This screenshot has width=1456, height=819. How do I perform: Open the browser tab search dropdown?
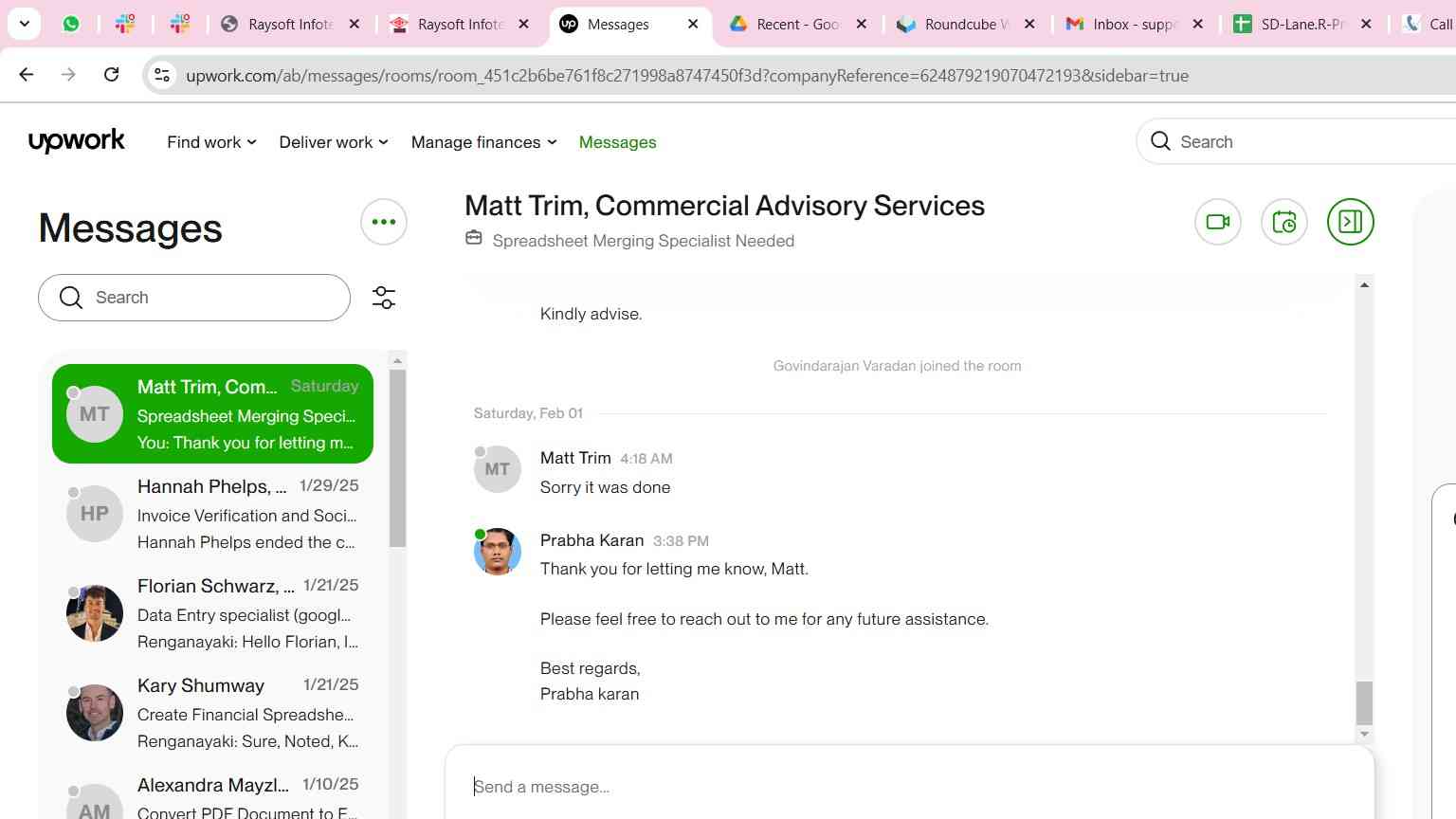(24, 24)
